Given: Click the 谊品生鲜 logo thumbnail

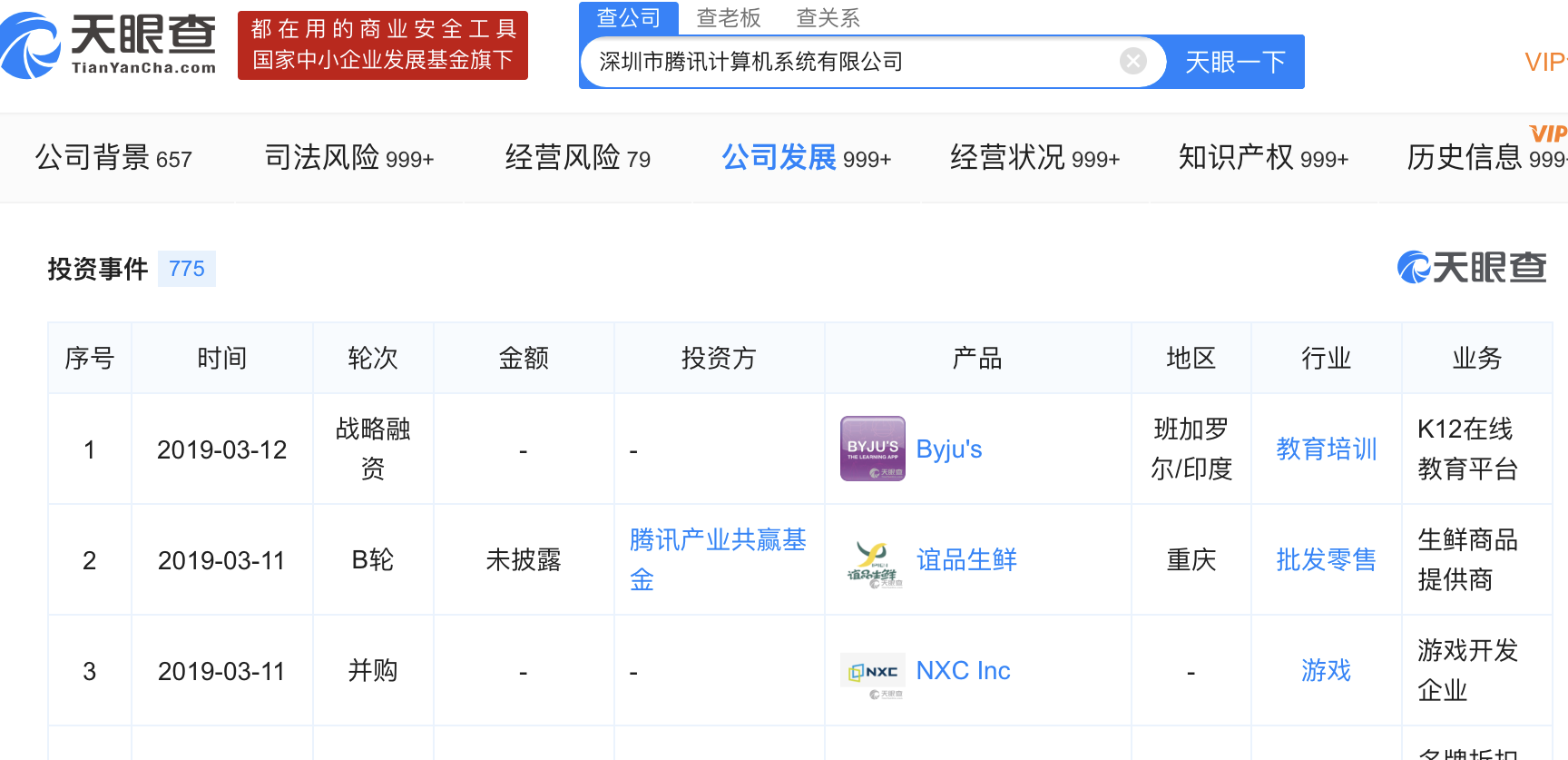Looking at the screenshot, I should 873,564.
